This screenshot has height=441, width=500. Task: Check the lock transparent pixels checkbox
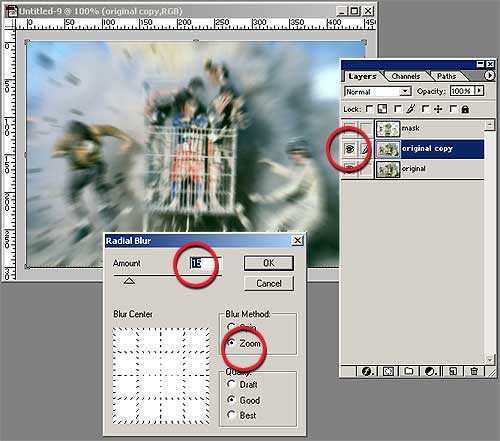369,109
